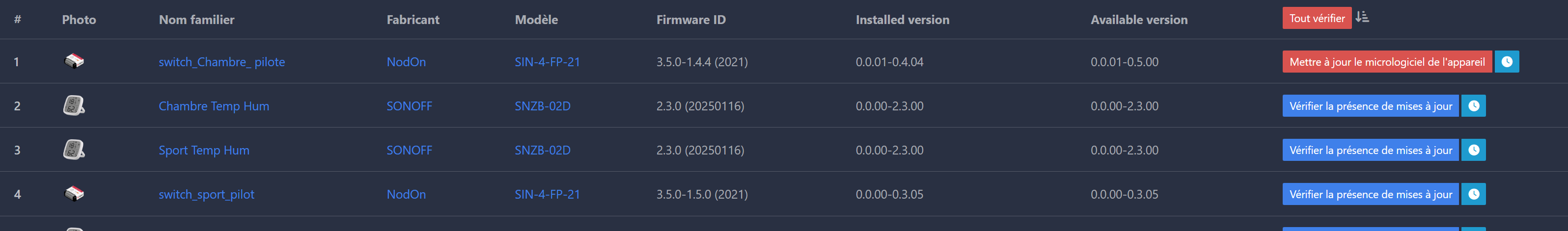Click the clock icon for switch_Chambre_ pilote
This screenshot has width=1568, height=231.
coord(1507,61)
